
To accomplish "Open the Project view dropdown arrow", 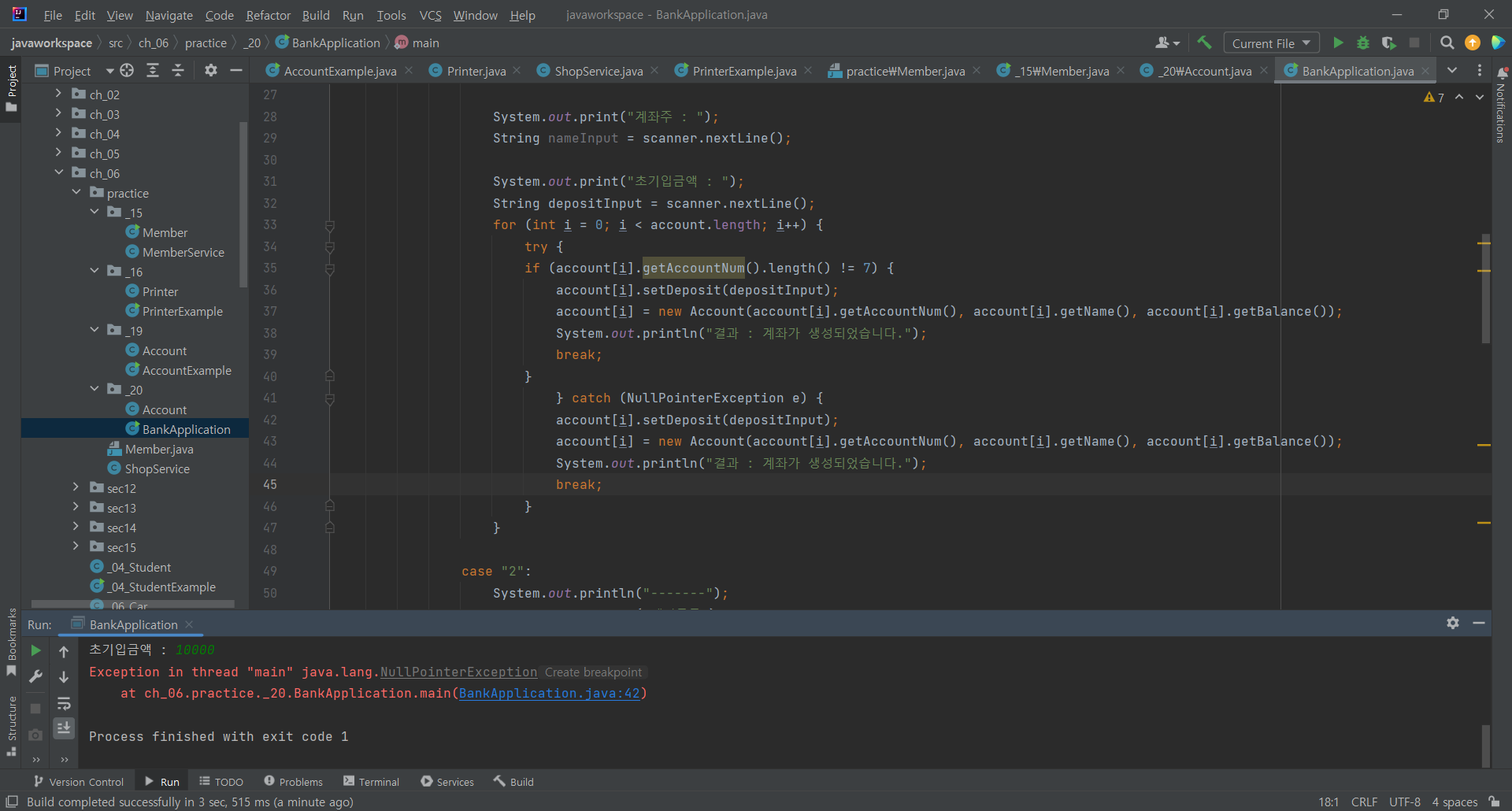I will (109, 71).
